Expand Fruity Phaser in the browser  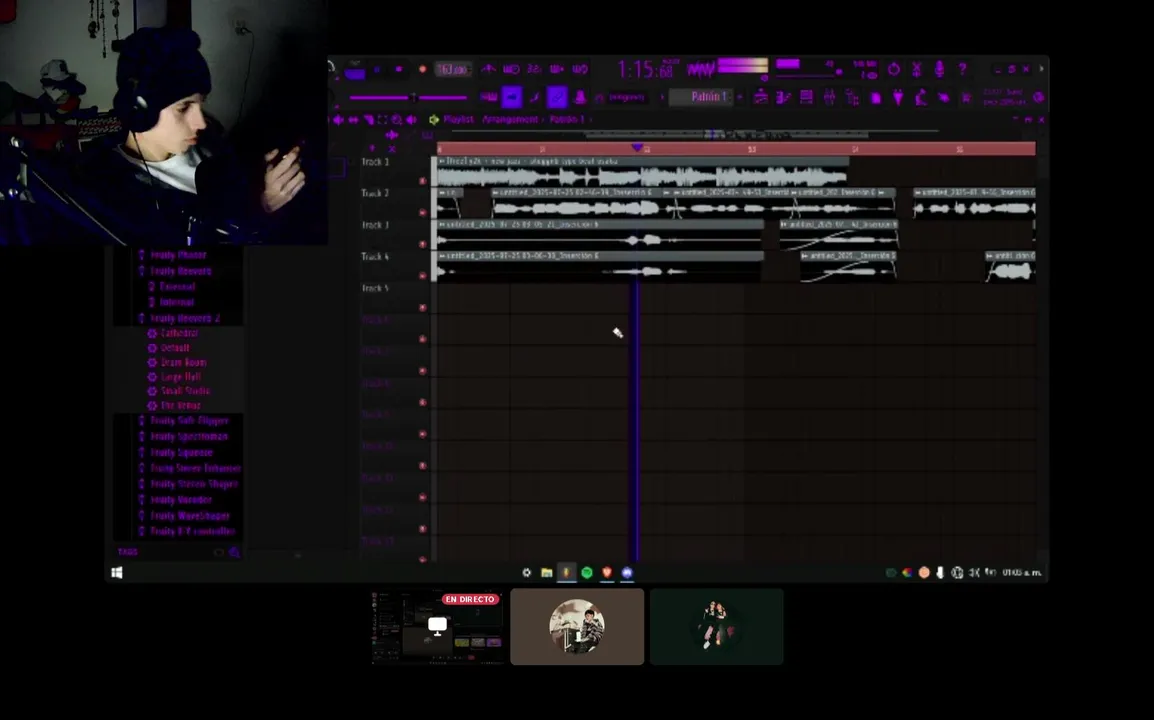178,255
